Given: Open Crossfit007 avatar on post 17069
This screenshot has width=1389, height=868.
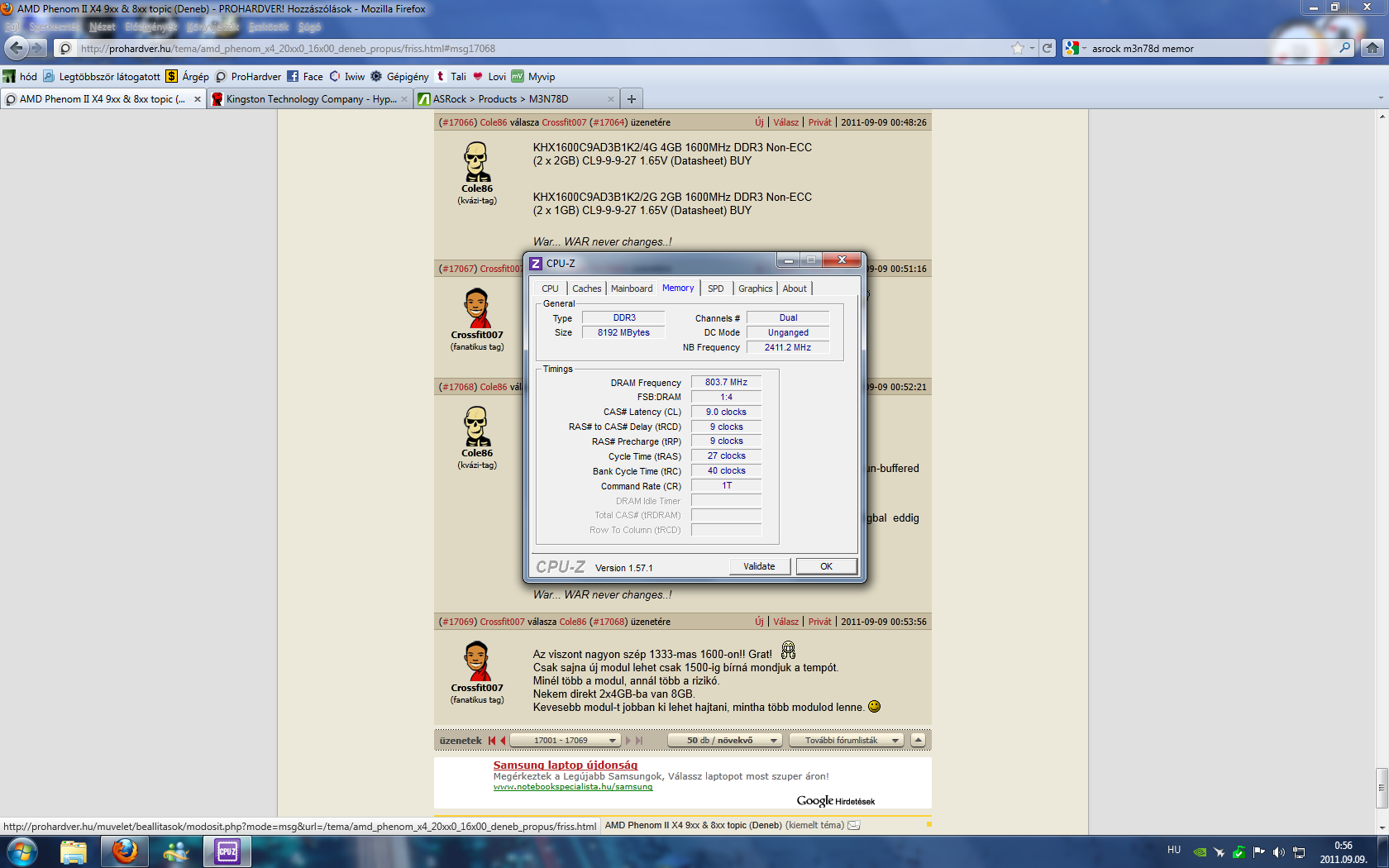Looking at the screenshot, I should (x=477, y=661).
